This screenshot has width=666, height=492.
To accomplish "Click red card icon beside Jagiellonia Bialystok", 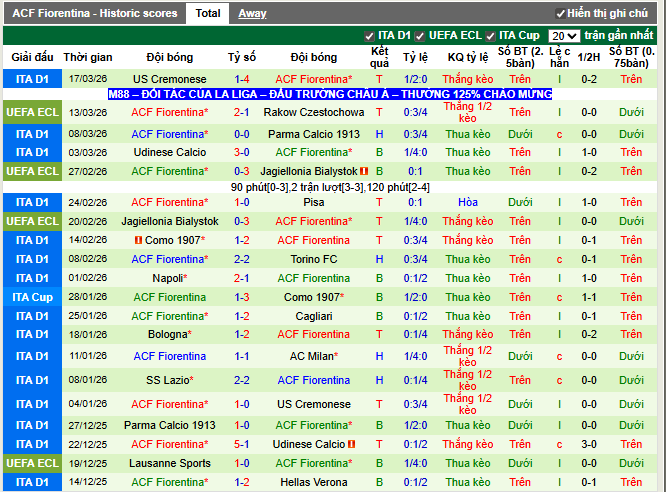I will 365,171.
